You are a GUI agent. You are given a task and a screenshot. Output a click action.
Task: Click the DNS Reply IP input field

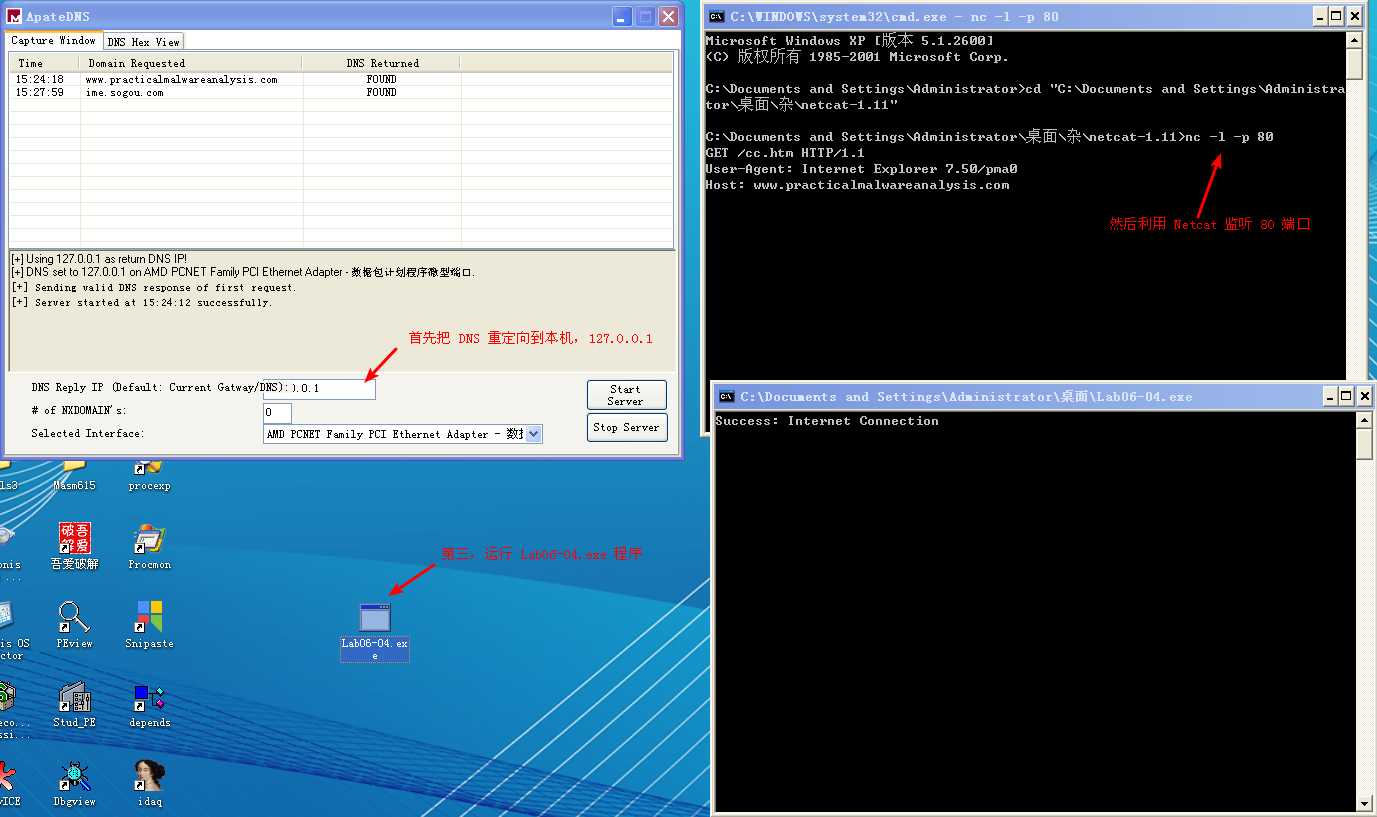[319, 388]
